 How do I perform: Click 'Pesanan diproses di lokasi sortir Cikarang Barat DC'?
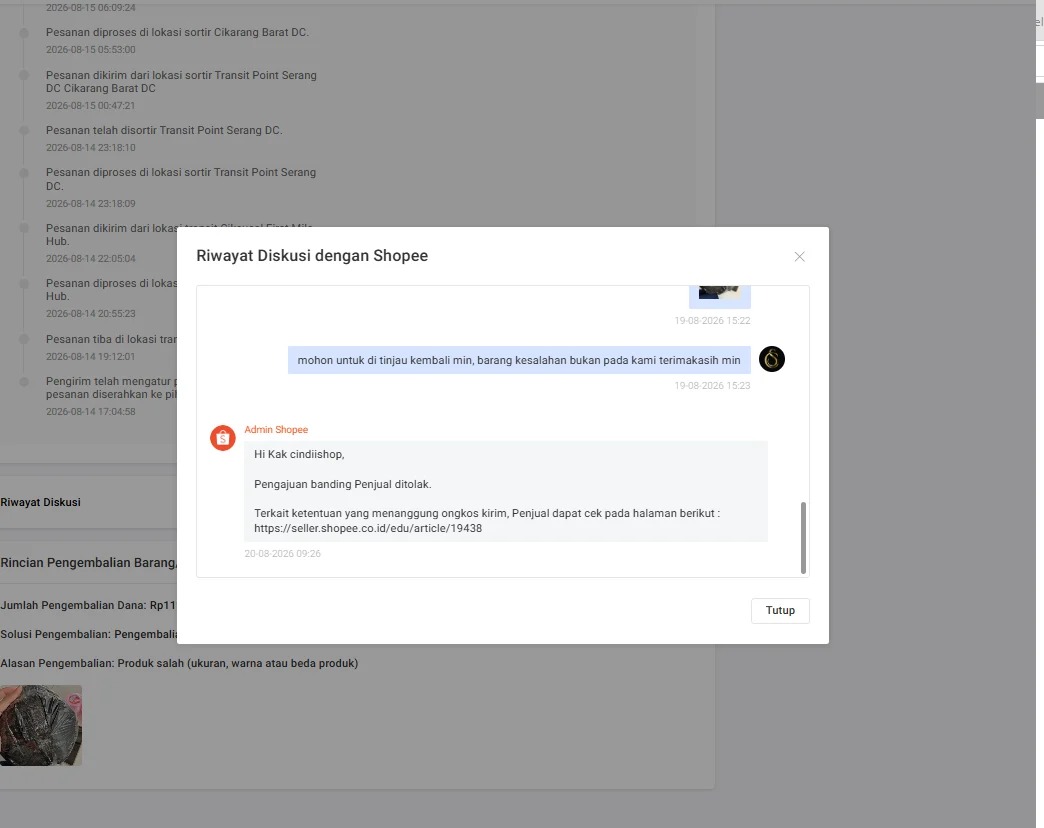tap(177, 33)
